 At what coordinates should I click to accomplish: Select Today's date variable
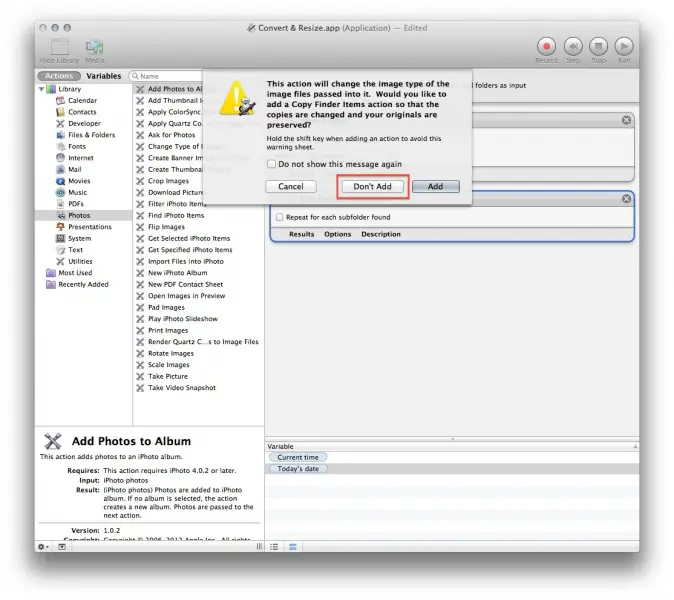point(298,468)
